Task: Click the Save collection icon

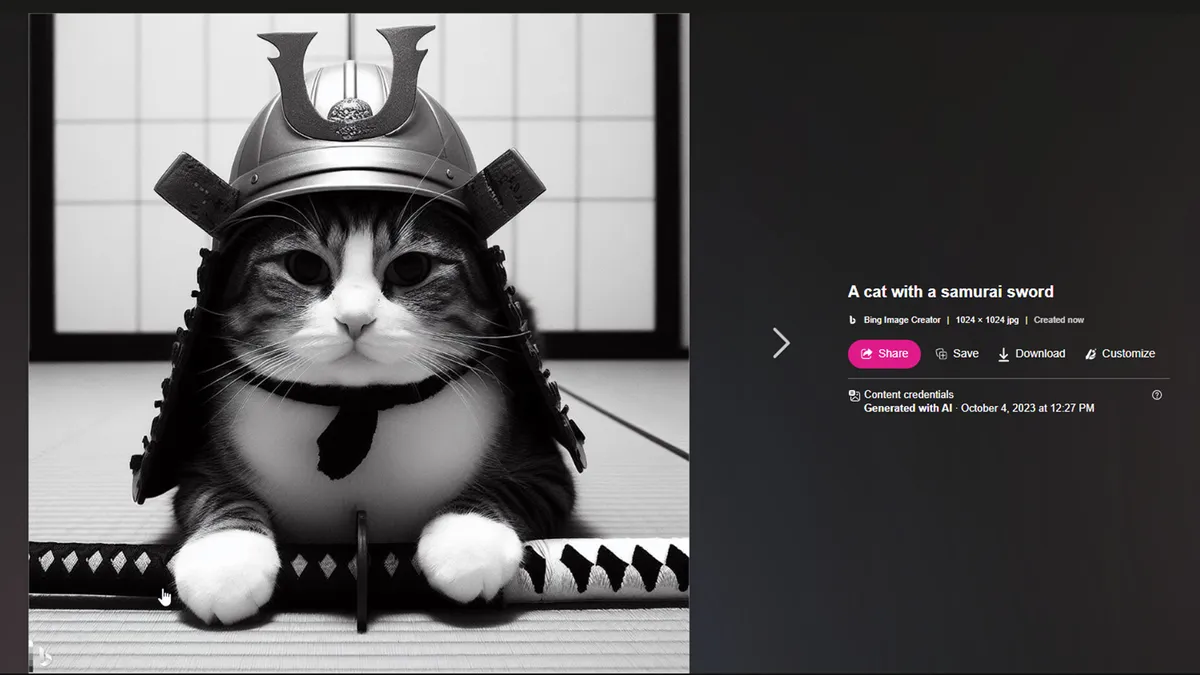Action: [941, 354]
